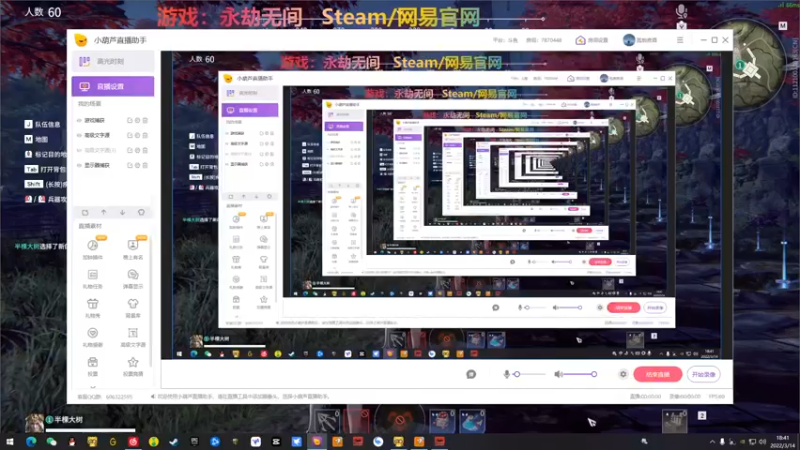Expand more materials with bottom chevron
800x450 pixels.
pyautogui.click(x=93, y=387)
